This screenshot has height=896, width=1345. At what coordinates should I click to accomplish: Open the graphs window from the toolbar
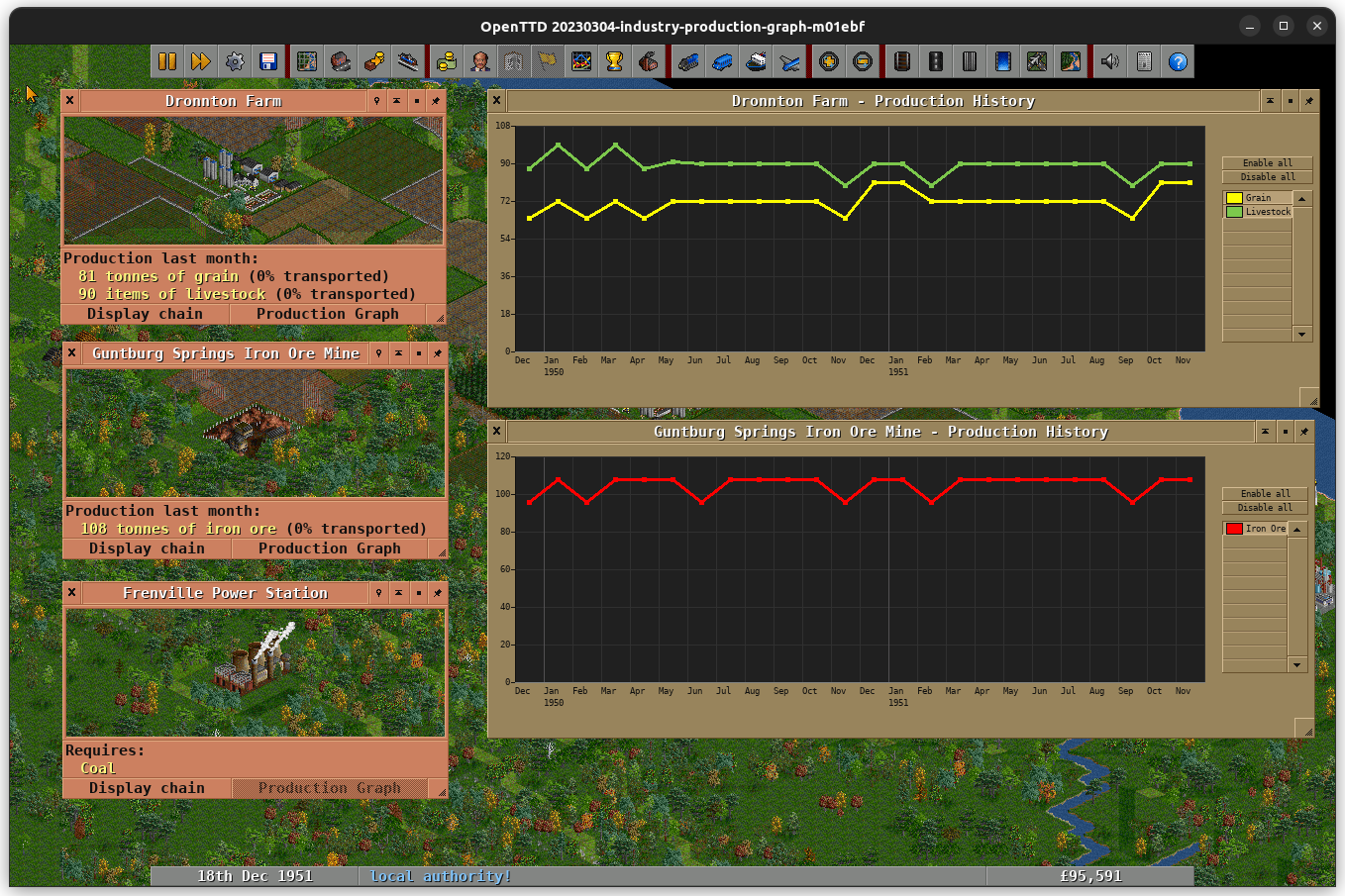point(579,60)
